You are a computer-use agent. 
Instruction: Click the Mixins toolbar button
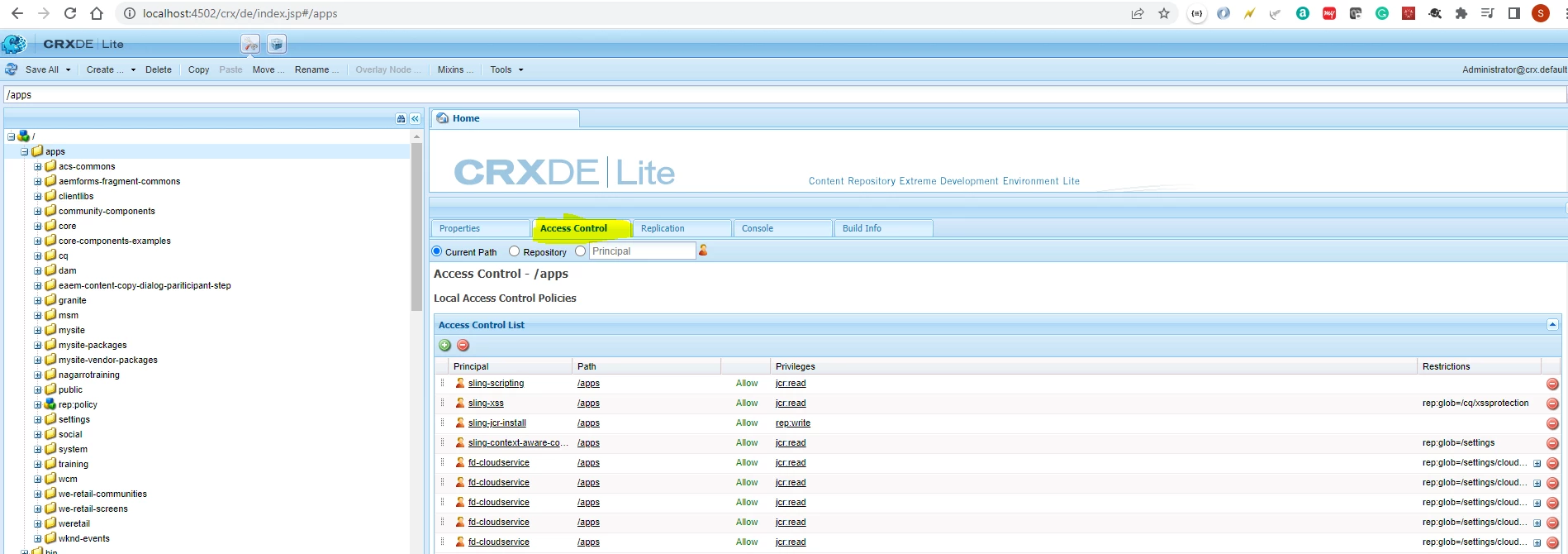(x=455, y=69)
